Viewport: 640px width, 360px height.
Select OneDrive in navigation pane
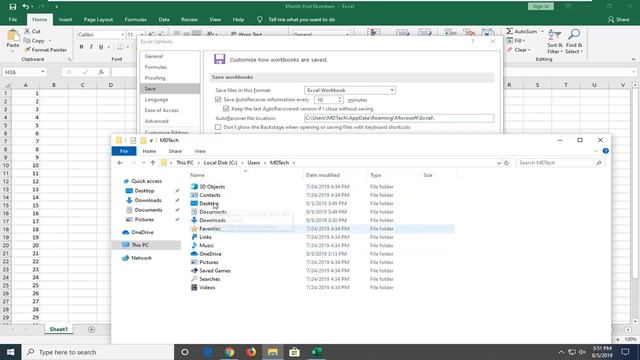point(142,232)
